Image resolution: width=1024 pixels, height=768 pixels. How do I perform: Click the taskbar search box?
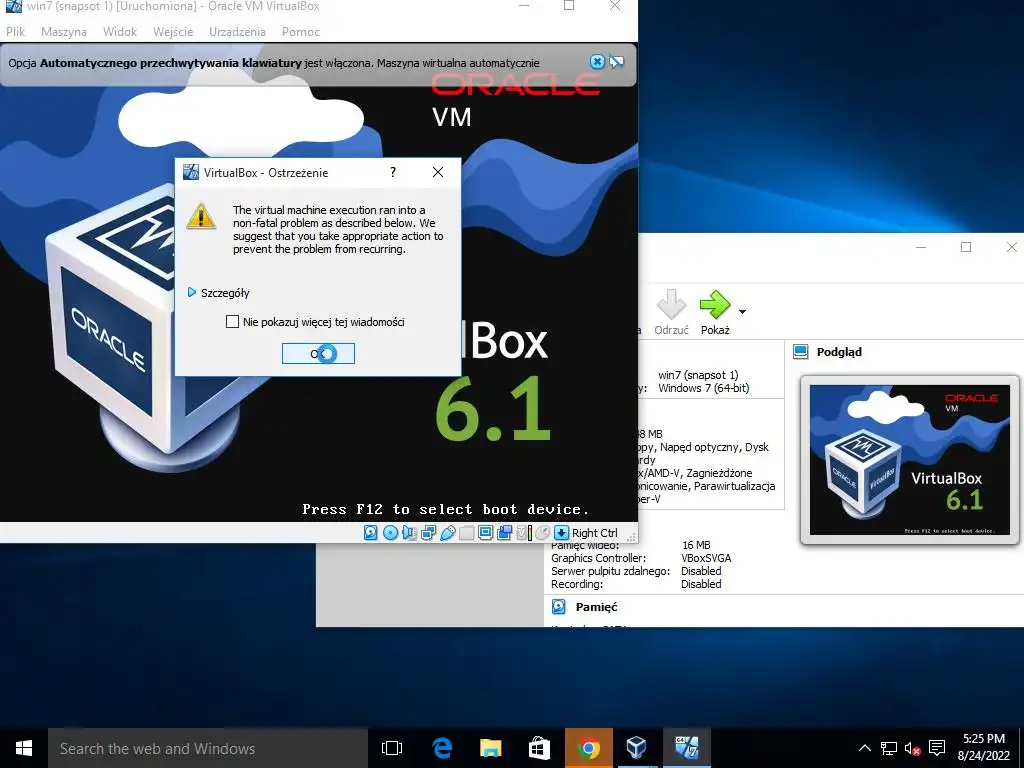pyautogui.click(x=208, y=748)
